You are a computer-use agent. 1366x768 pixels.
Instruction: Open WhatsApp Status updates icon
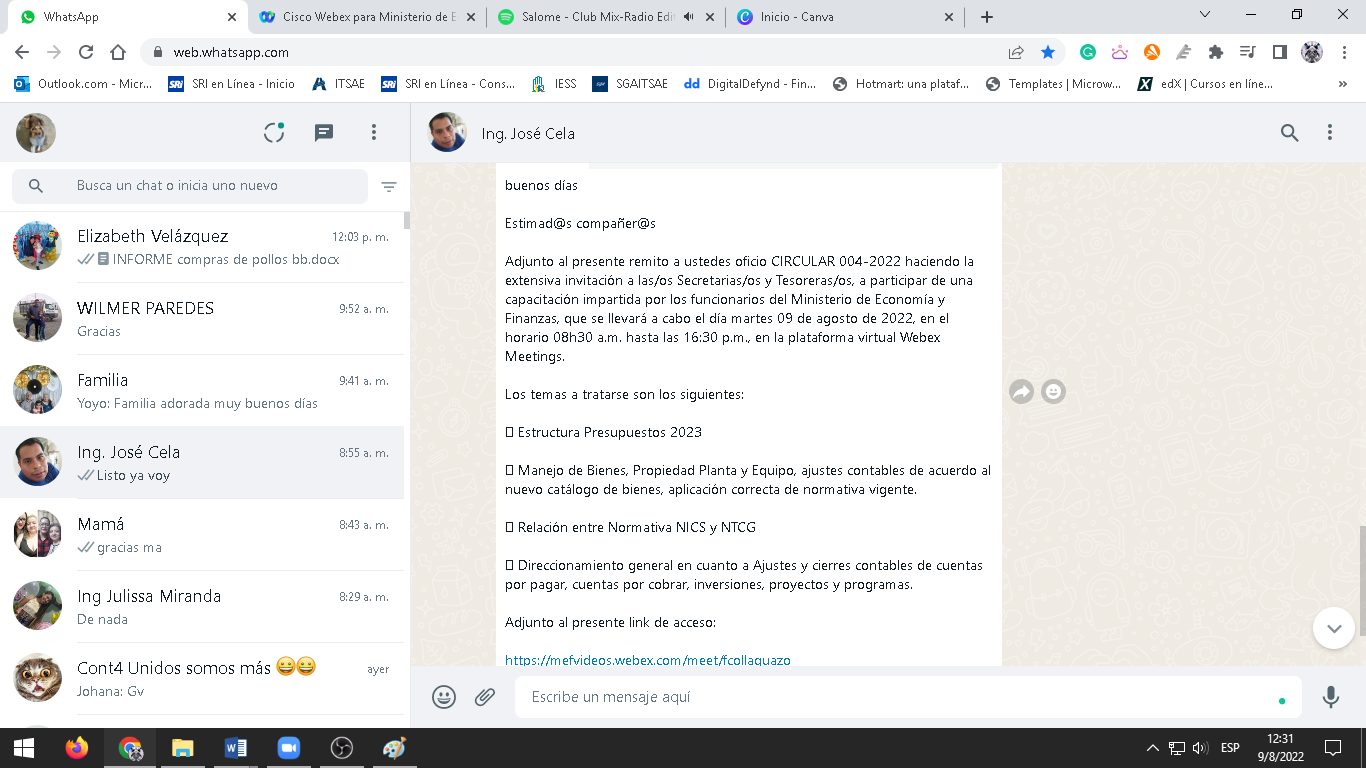pyautogui.click(x=274, y=133)
